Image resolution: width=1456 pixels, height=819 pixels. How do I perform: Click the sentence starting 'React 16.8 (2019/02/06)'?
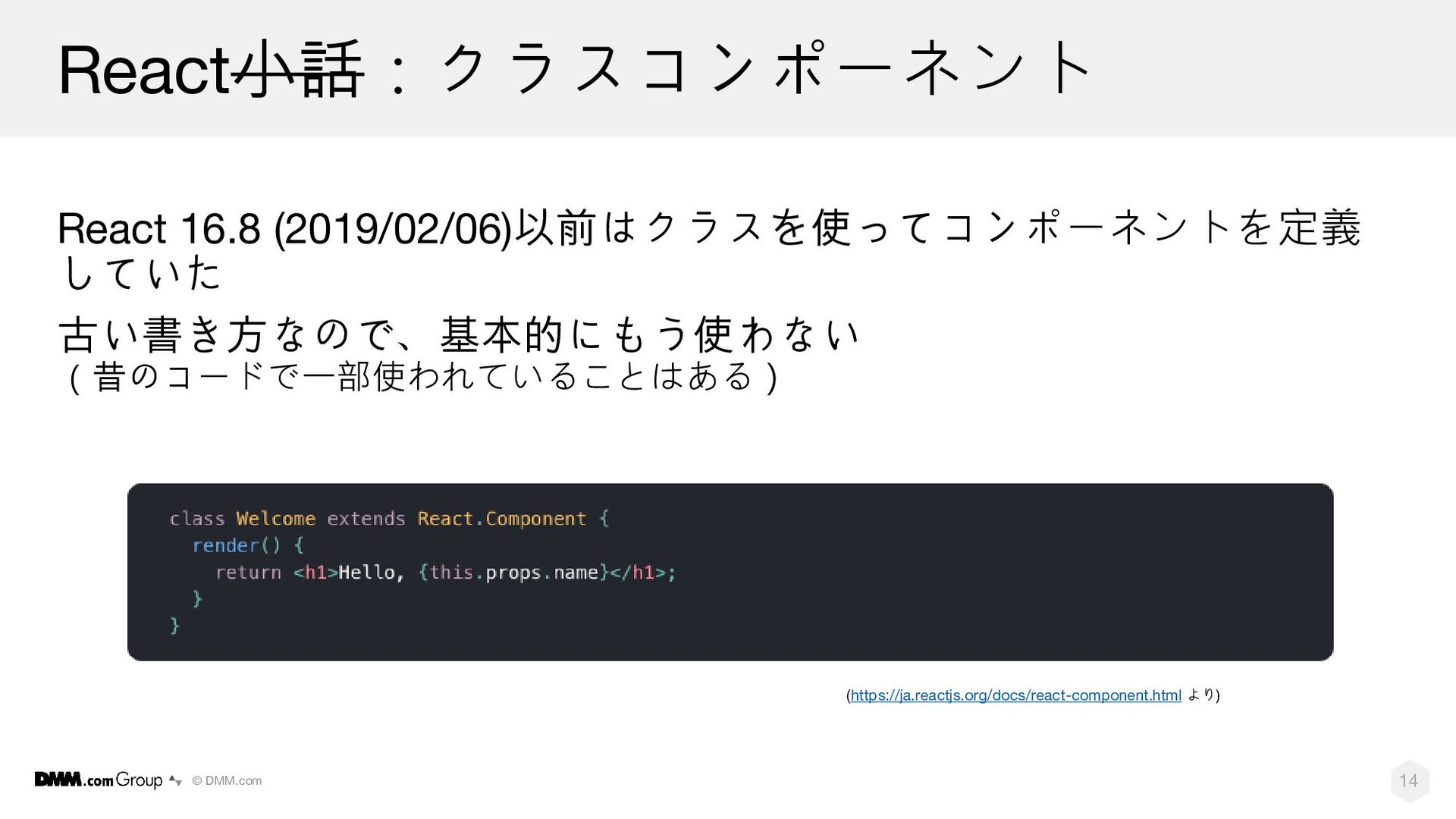709,249
